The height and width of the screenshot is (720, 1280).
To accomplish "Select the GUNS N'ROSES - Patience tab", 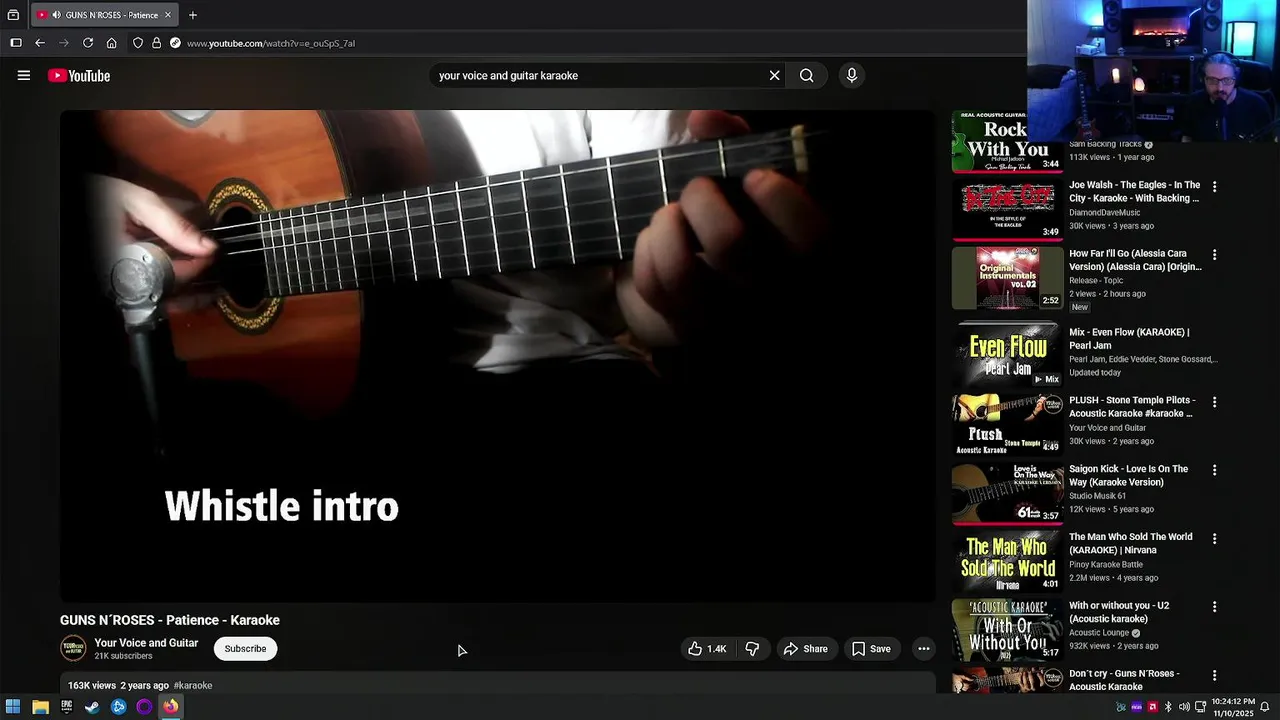I will coord(104,15).
